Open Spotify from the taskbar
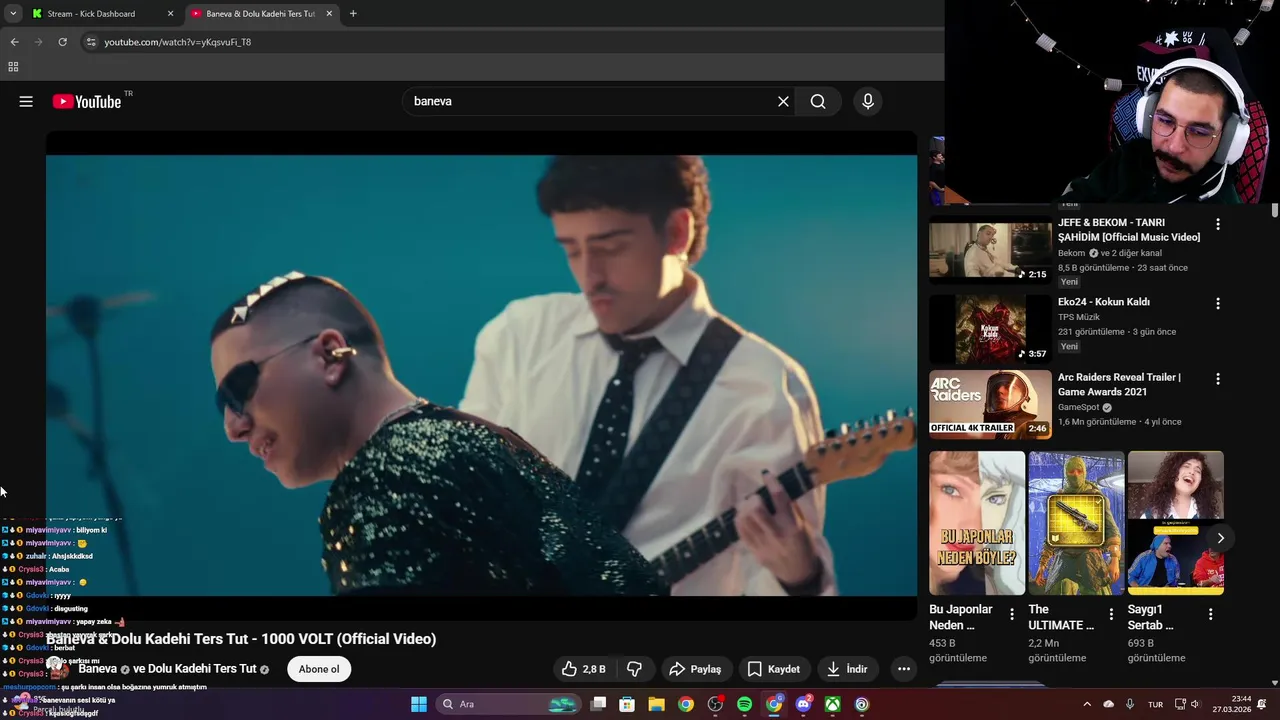This screenshot has width=1280, height=720. click(x=744, y=704)
